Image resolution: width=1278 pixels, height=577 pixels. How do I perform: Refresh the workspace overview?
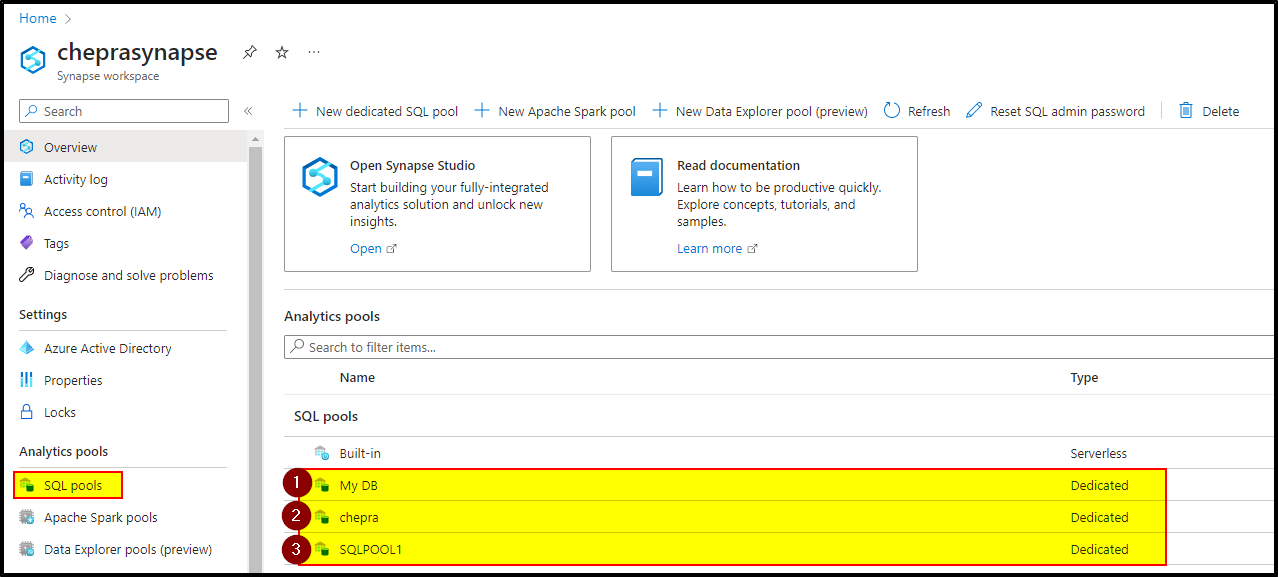pos(917,111)
